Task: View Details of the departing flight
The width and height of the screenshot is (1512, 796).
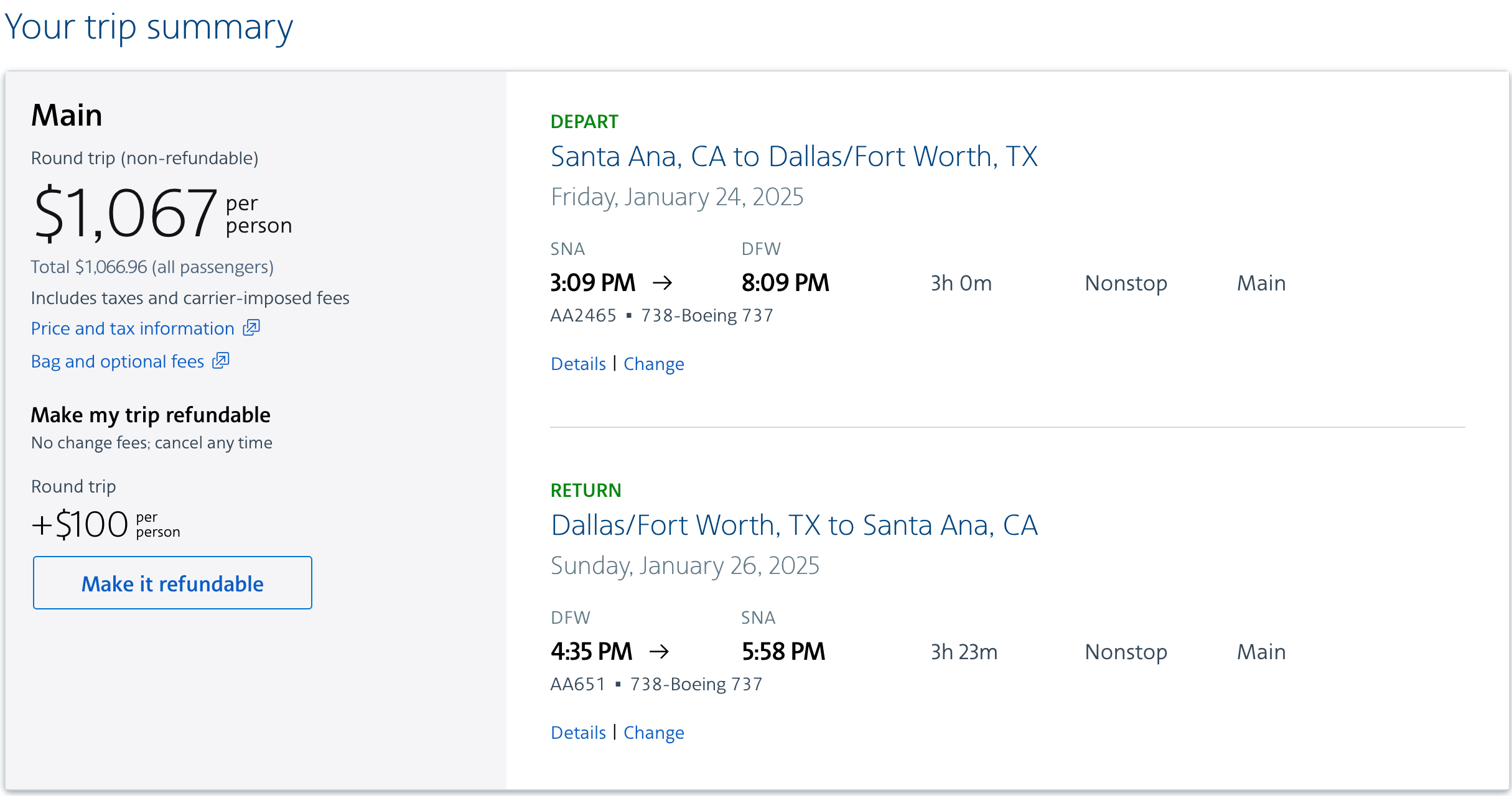Action: point(577,364)
